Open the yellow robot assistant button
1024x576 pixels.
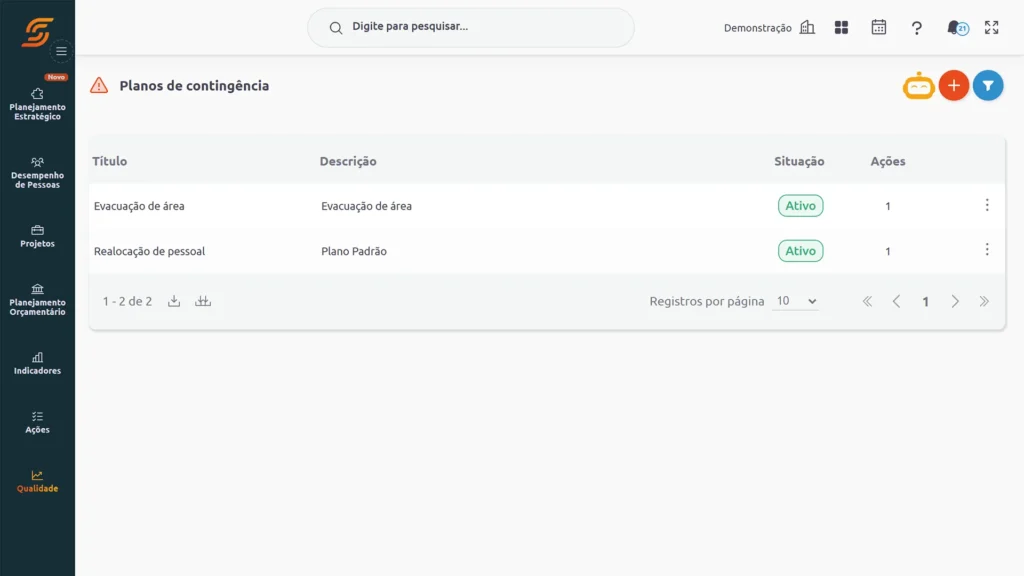pos(919,86)
